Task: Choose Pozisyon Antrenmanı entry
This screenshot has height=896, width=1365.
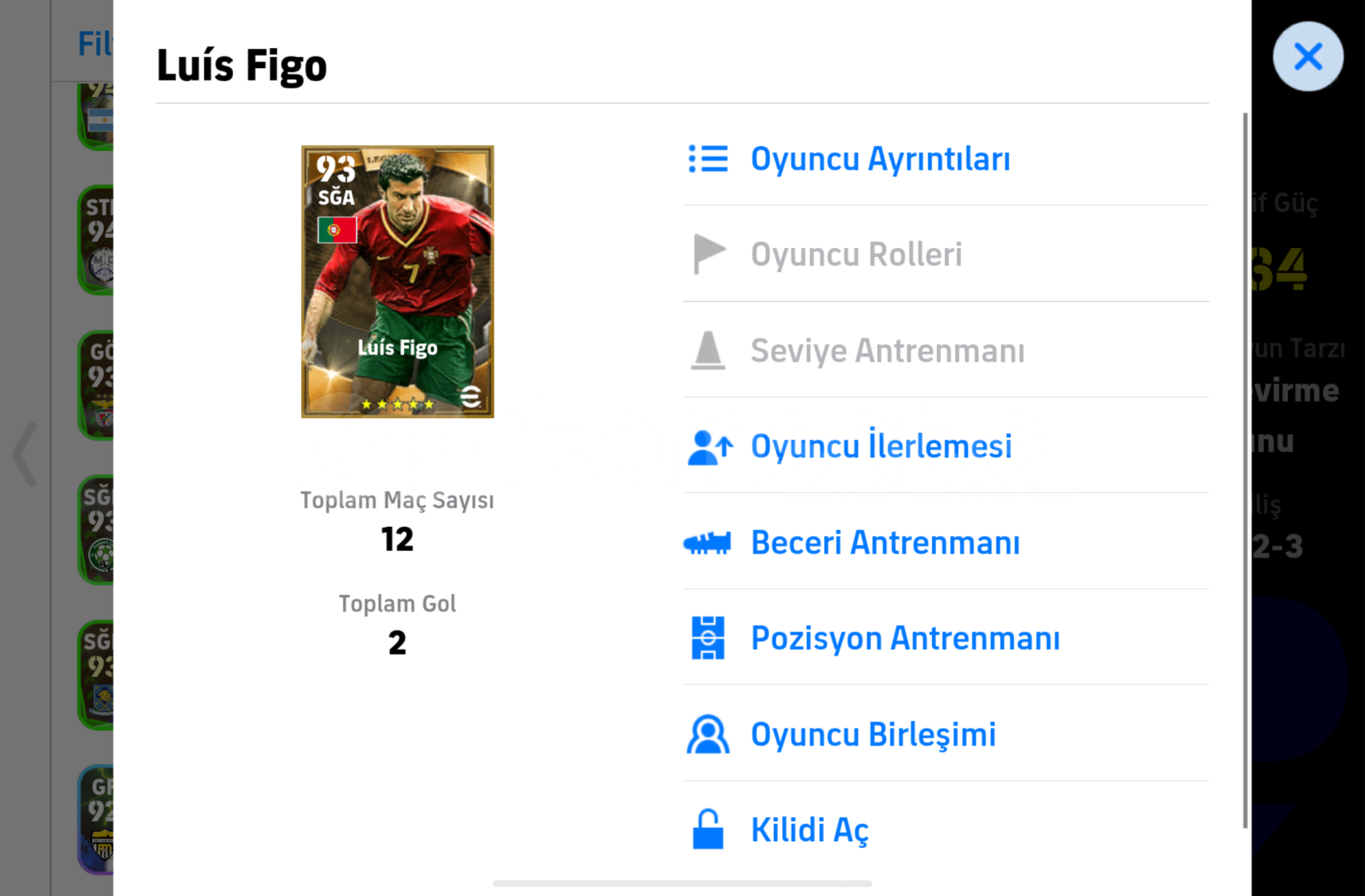Action: (x=905, y=638)
